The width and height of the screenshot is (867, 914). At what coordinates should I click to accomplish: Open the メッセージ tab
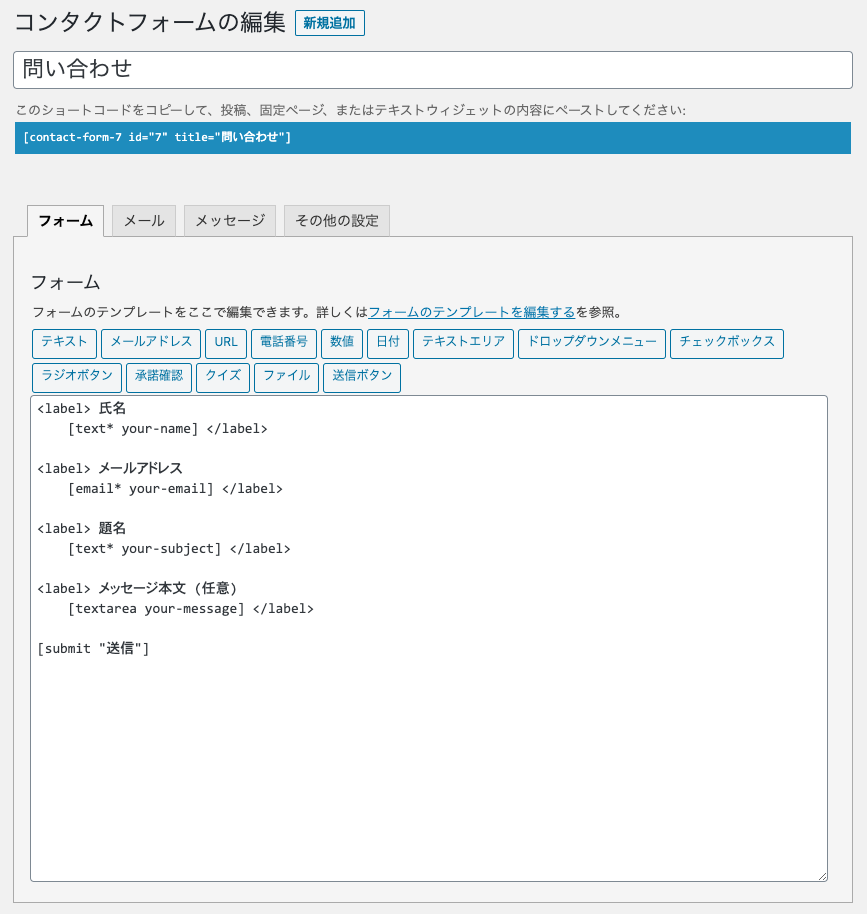(x=230, y=221)
